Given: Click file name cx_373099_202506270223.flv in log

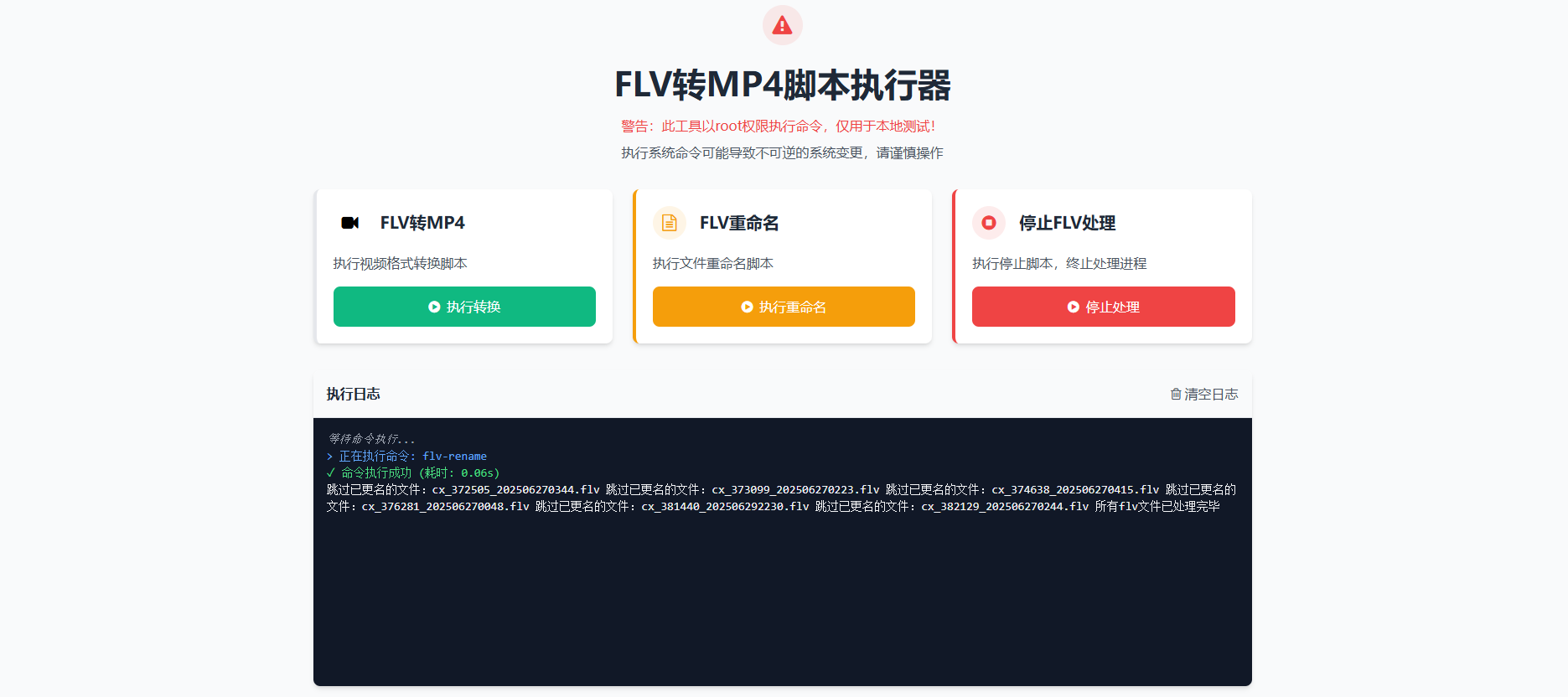Looking at the screenshot, I should (x=795, y=489).
